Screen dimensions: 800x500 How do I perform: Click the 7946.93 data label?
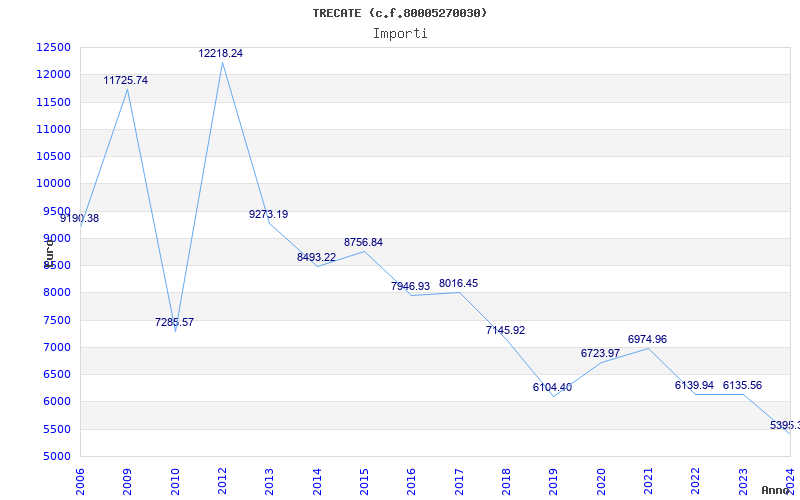click(x=410, y=286)
